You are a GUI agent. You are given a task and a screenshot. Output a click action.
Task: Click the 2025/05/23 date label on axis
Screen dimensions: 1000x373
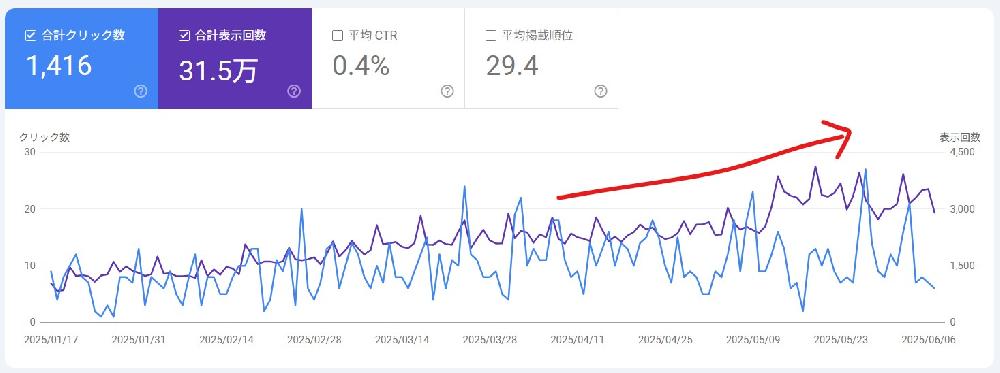click(x=841, y=340)
